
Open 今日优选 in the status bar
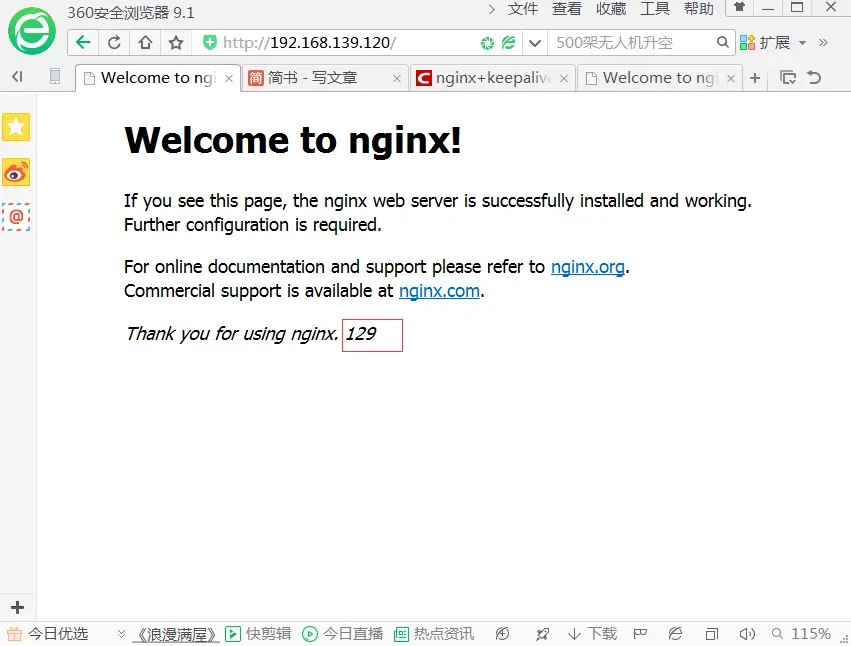[48, 634]
